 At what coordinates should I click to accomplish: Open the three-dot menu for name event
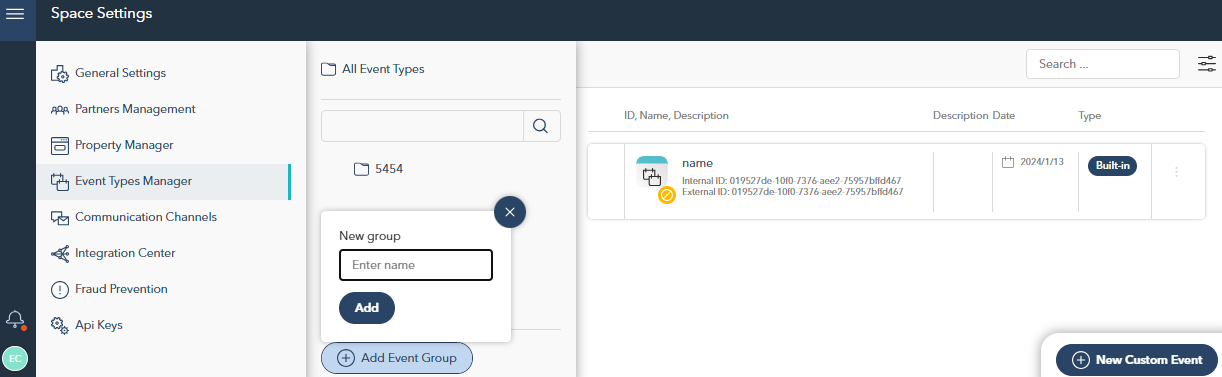[x=1176, y=172]
